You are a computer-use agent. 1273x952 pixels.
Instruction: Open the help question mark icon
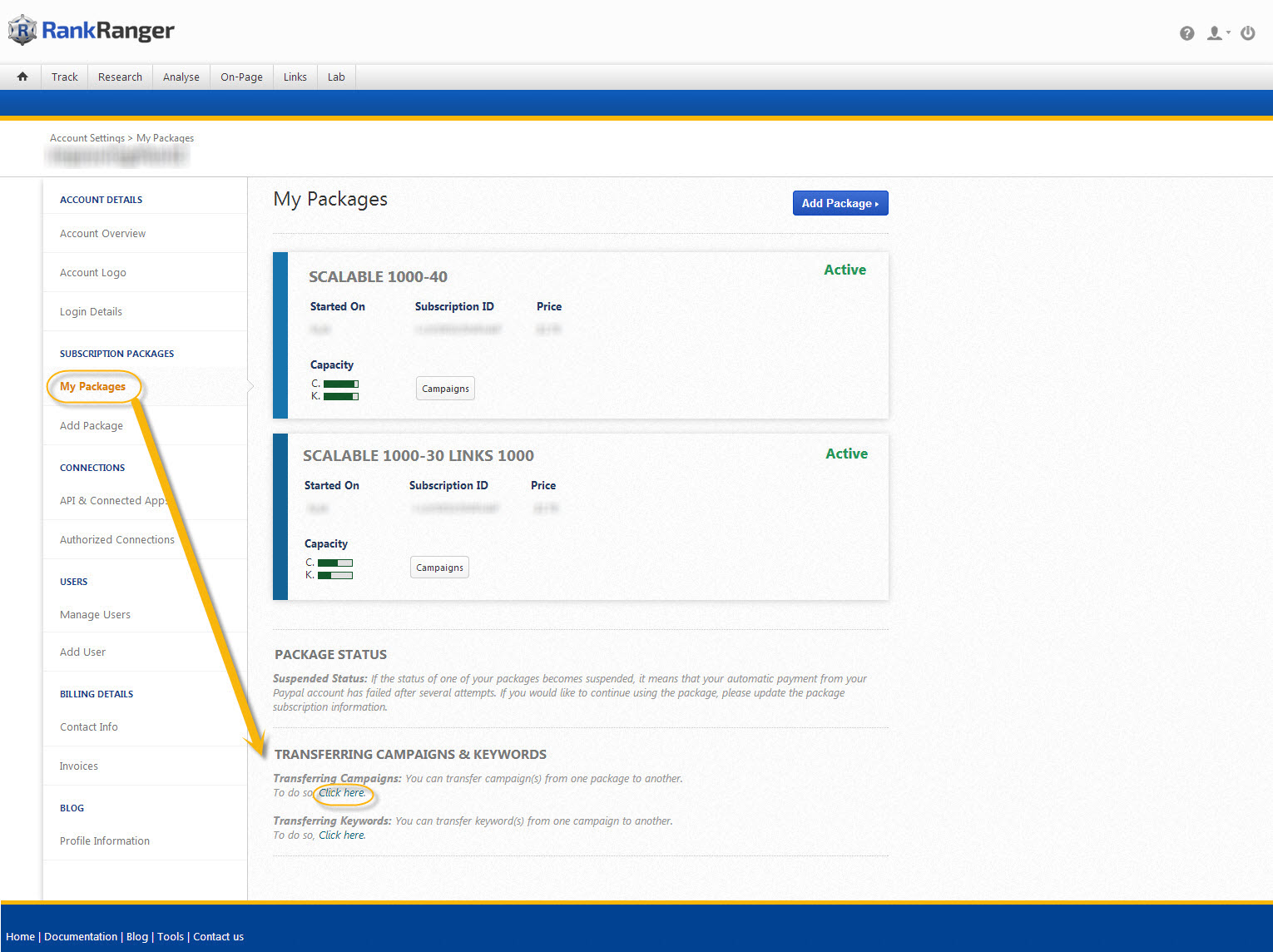(x=1186, y=33)
